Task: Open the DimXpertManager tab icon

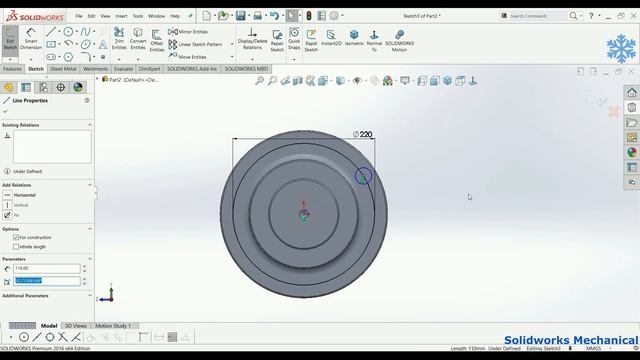Action: click(x=60, y=87)
